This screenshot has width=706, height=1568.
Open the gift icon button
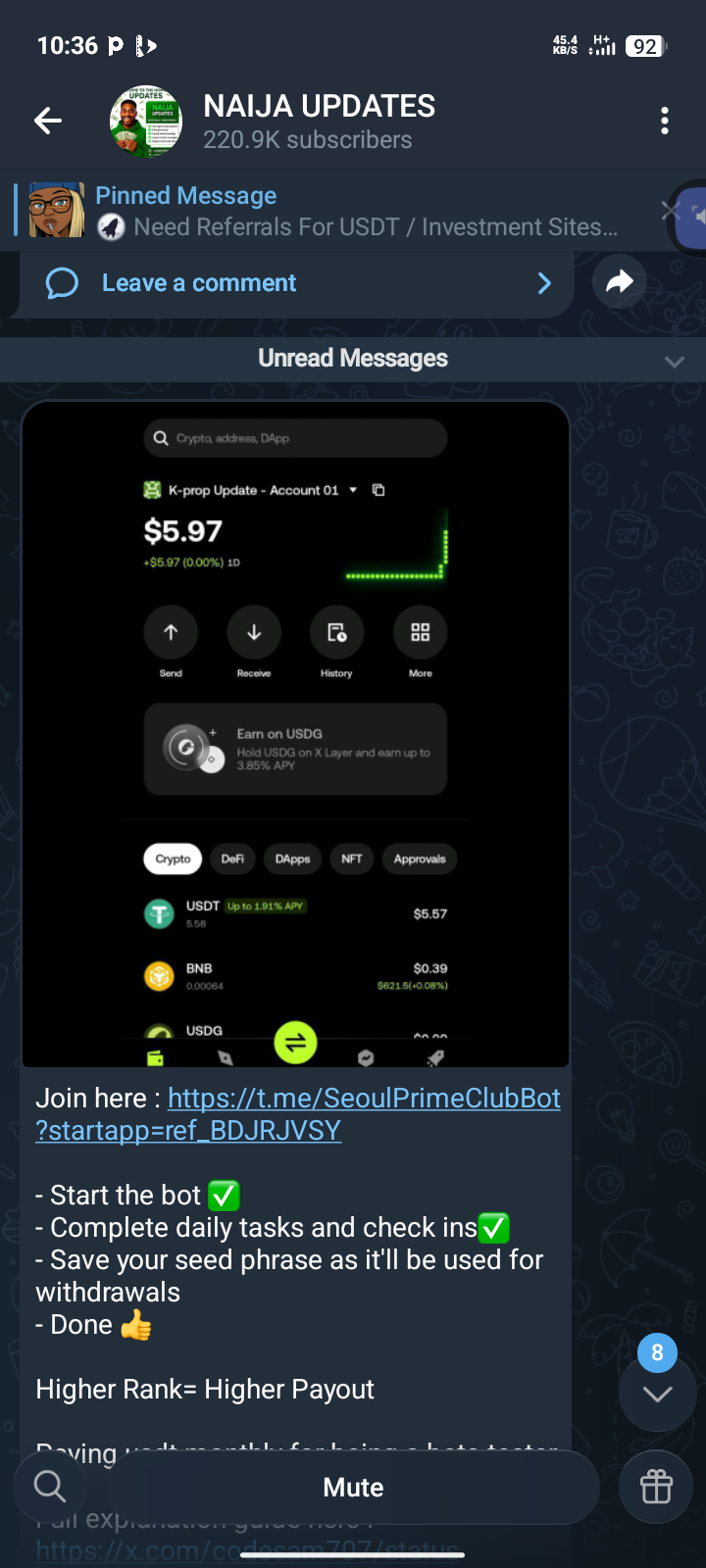tap(656, 1487)
